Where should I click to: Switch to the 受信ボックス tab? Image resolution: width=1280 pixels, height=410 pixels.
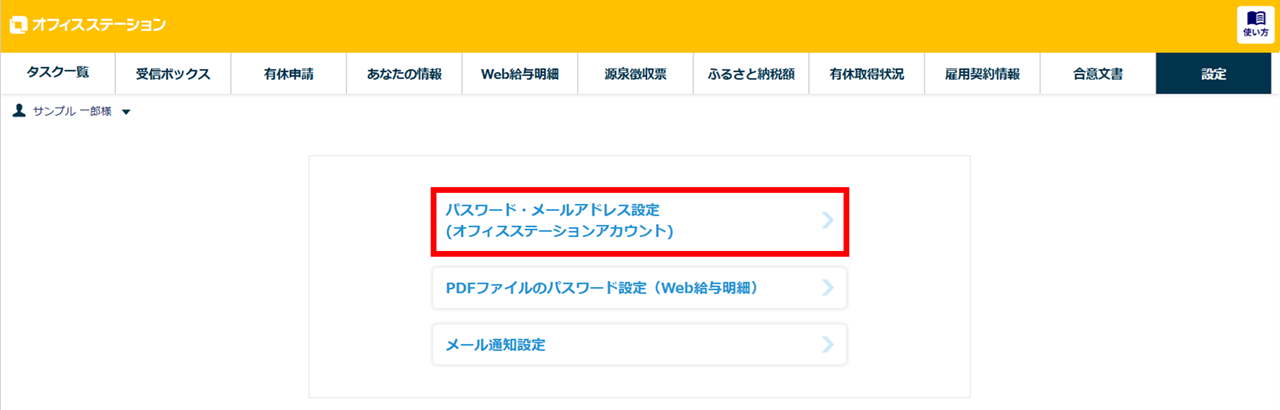click(173, 74)
